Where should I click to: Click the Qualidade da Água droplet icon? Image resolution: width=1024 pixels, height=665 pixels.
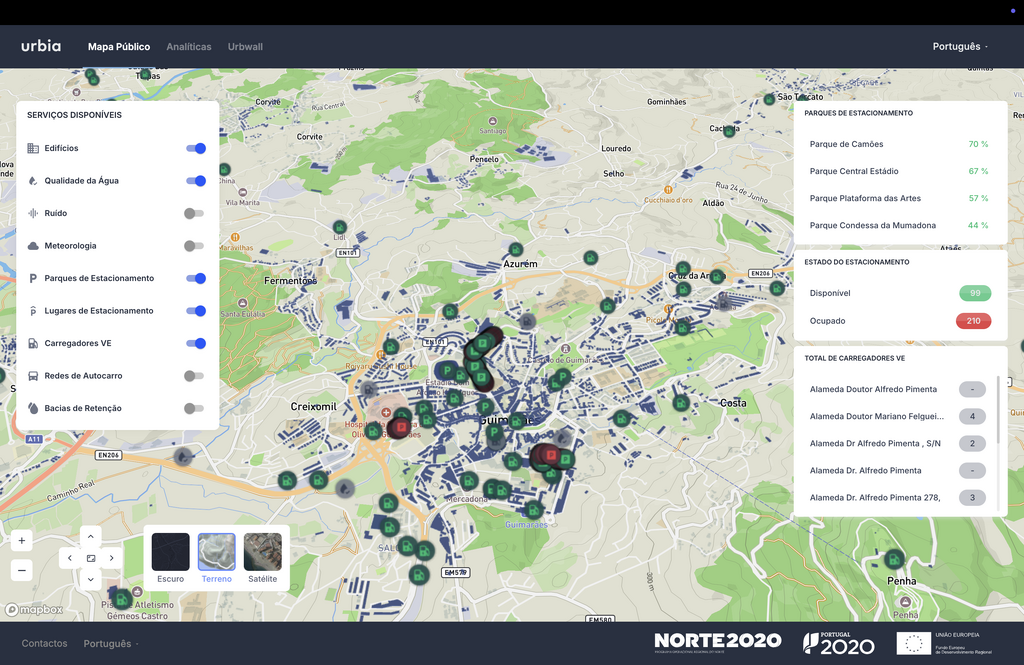(x=34, y=180)
